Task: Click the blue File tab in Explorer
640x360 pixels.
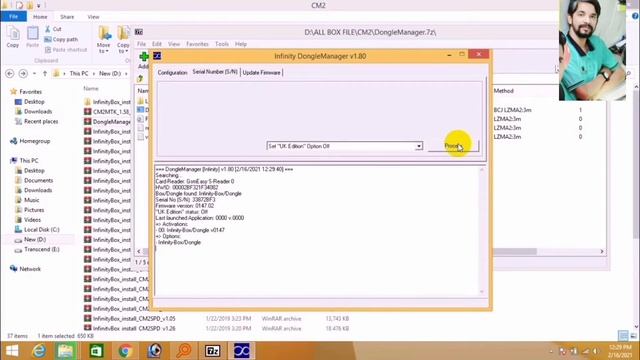Action: 13,17
